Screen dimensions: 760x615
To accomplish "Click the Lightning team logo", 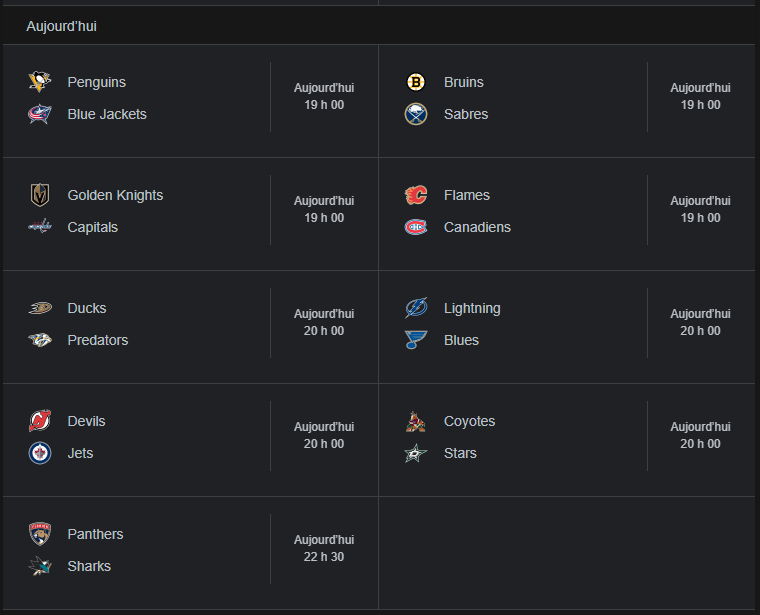I will click(416, 308).
